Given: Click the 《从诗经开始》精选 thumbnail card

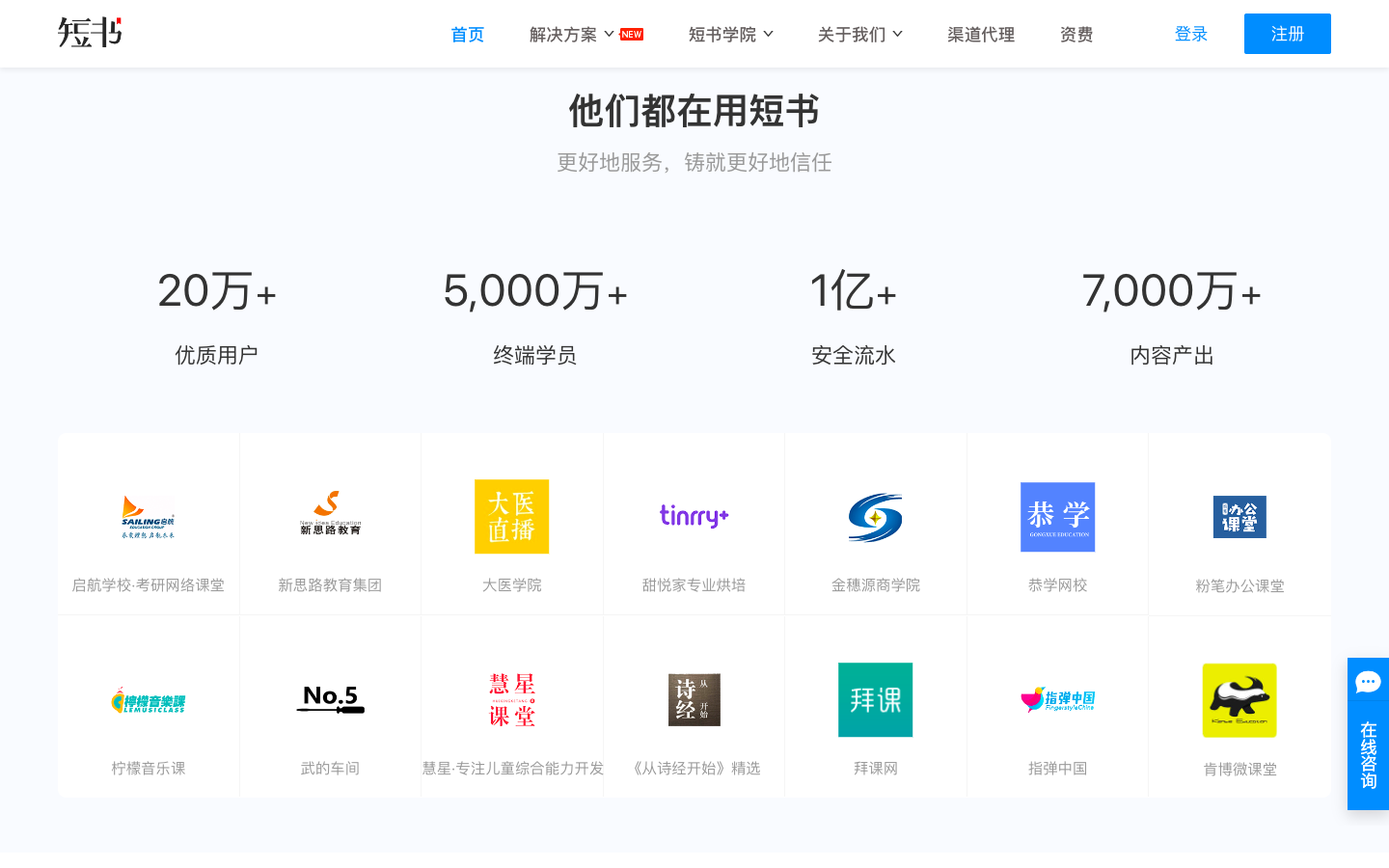Looking at the screenshot, I should (693, 700).
